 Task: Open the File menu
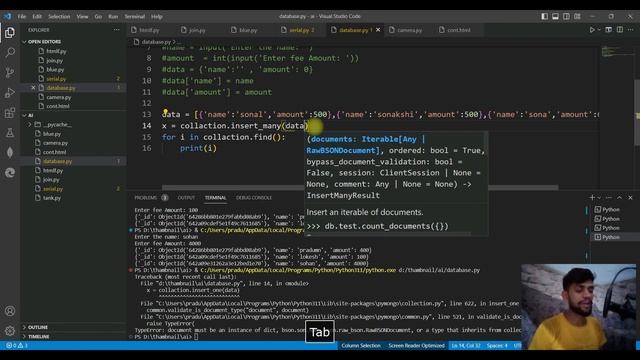pos(22,16)
